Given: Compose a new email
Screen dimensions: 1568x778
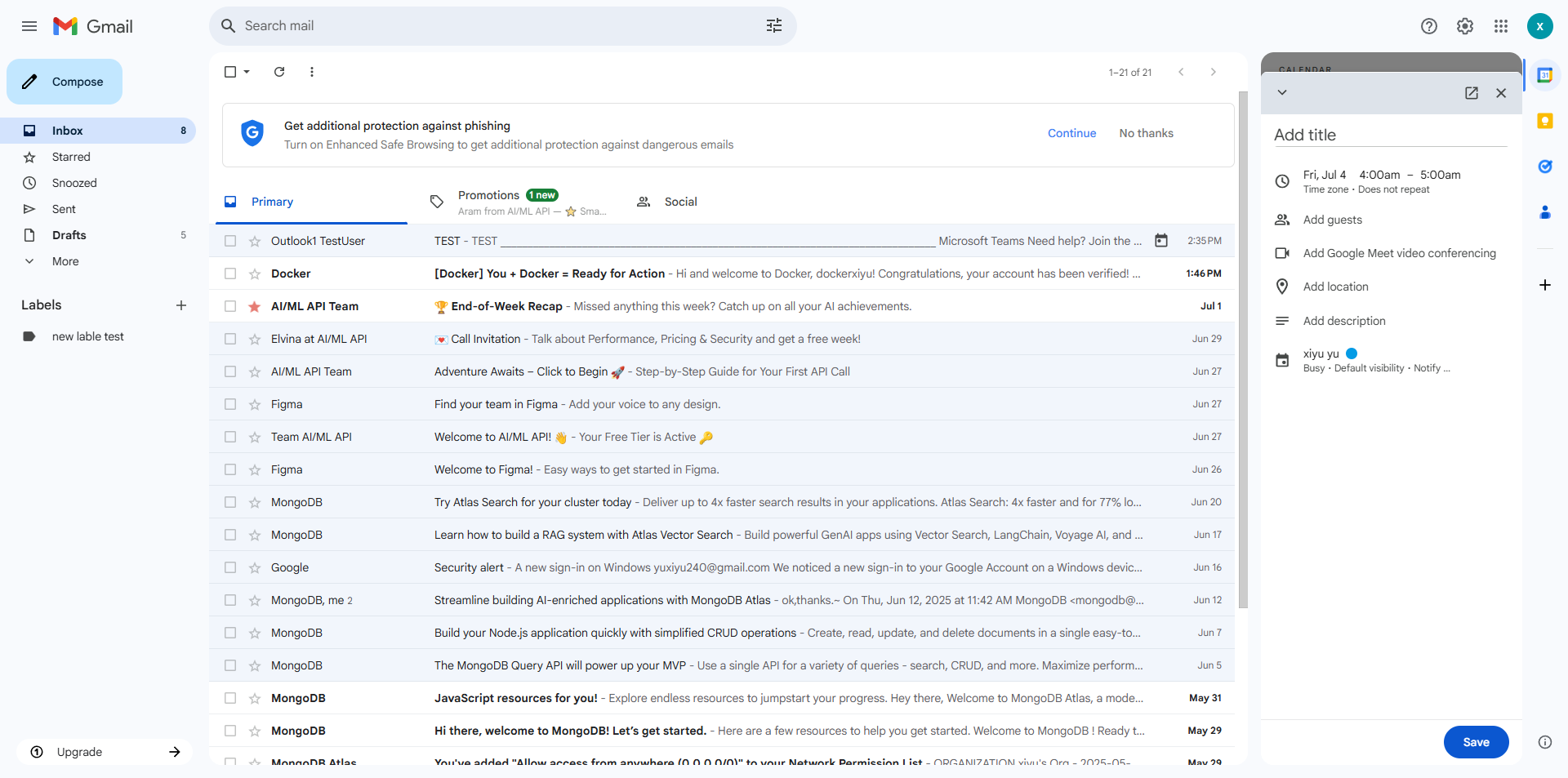Looking at the screenshot, I should pos(65,82).
